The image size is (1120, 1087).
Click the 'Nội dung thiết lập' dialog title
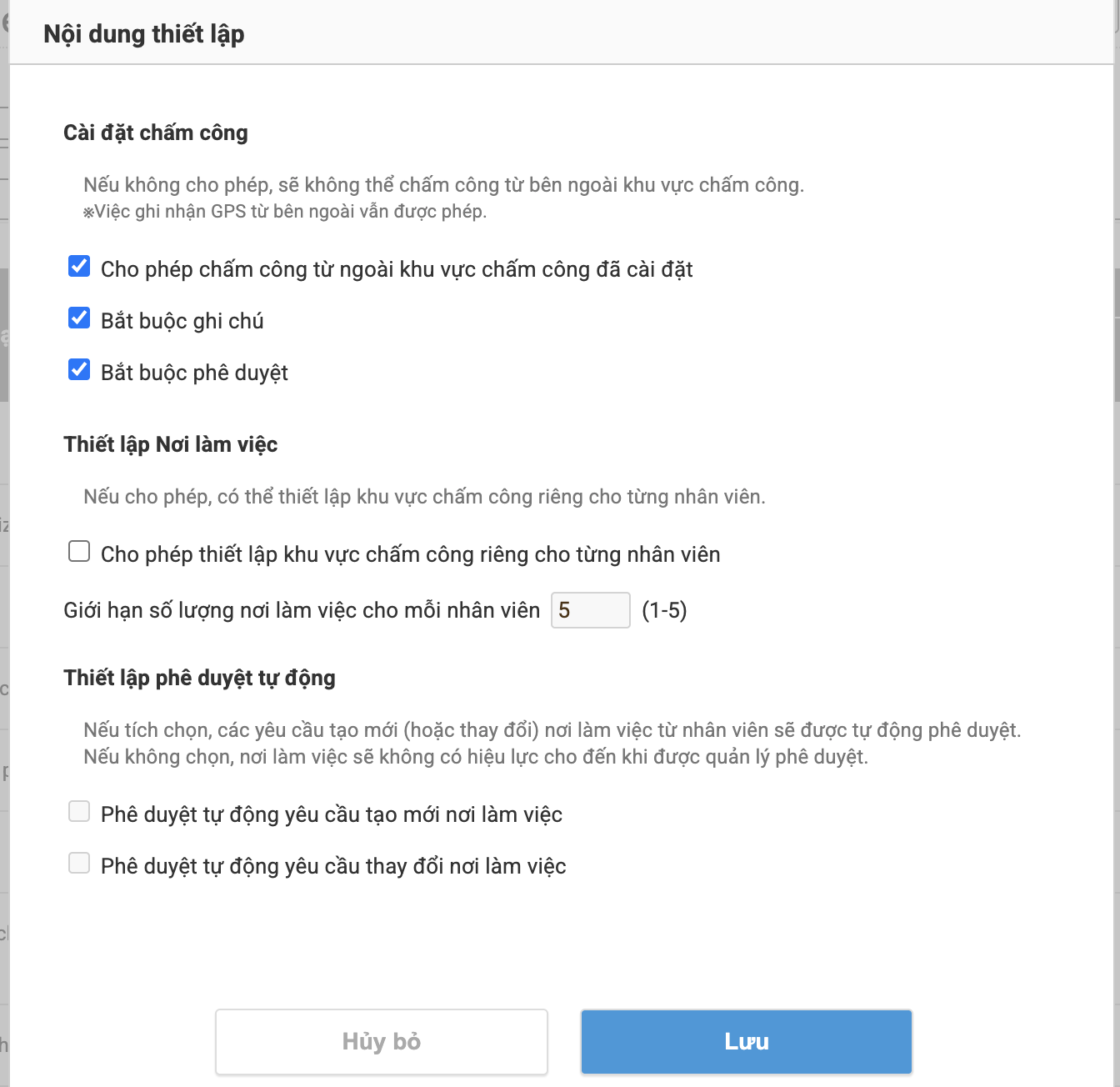pos(143,34)
